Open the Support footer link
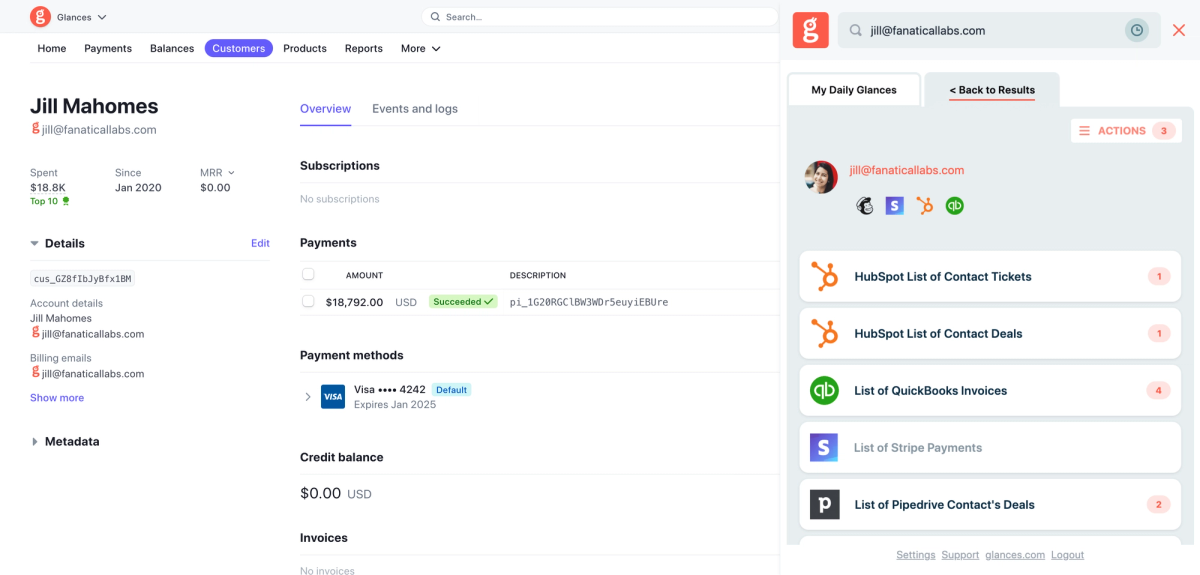 (960, 555)
